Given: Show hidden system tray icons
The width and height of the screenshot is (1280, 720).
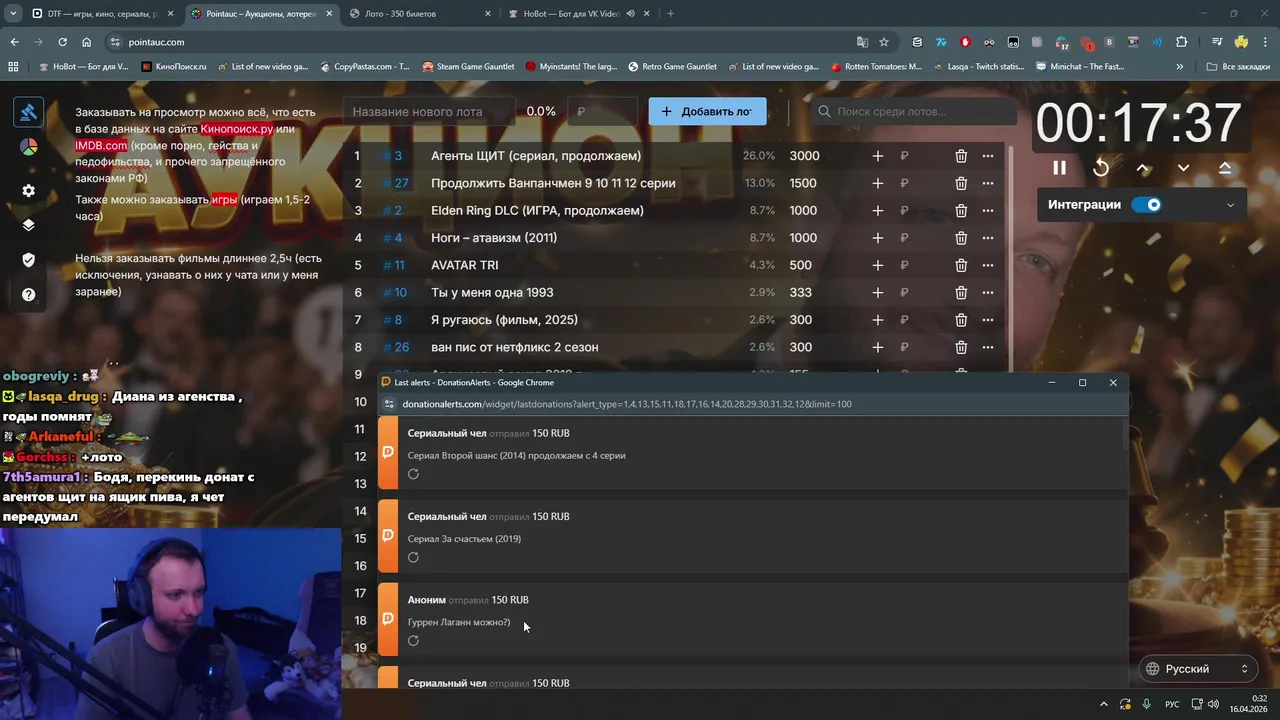Looking at the screenshot, I should tap(1104, 704).
